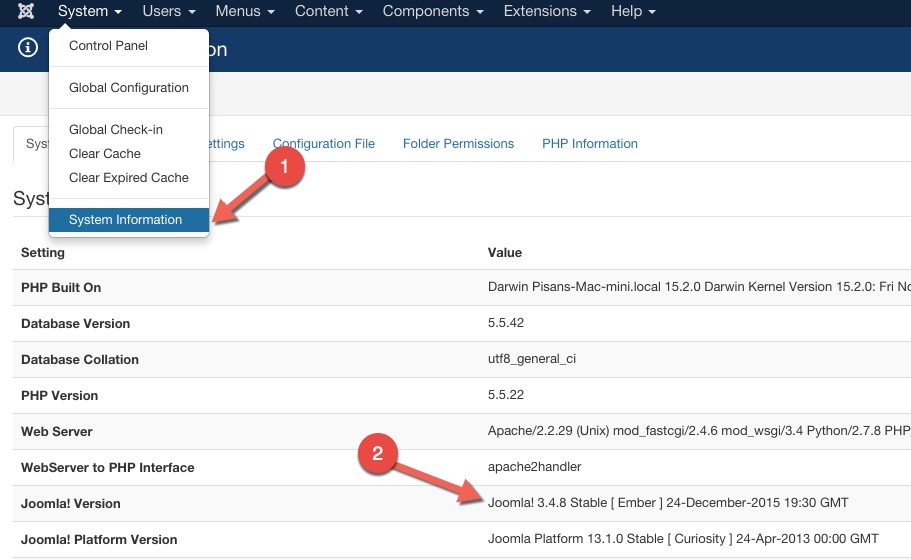Screen dimensions: 911x560
Task: Expand the Components dropdown
Action: click(x=433, y=11)
